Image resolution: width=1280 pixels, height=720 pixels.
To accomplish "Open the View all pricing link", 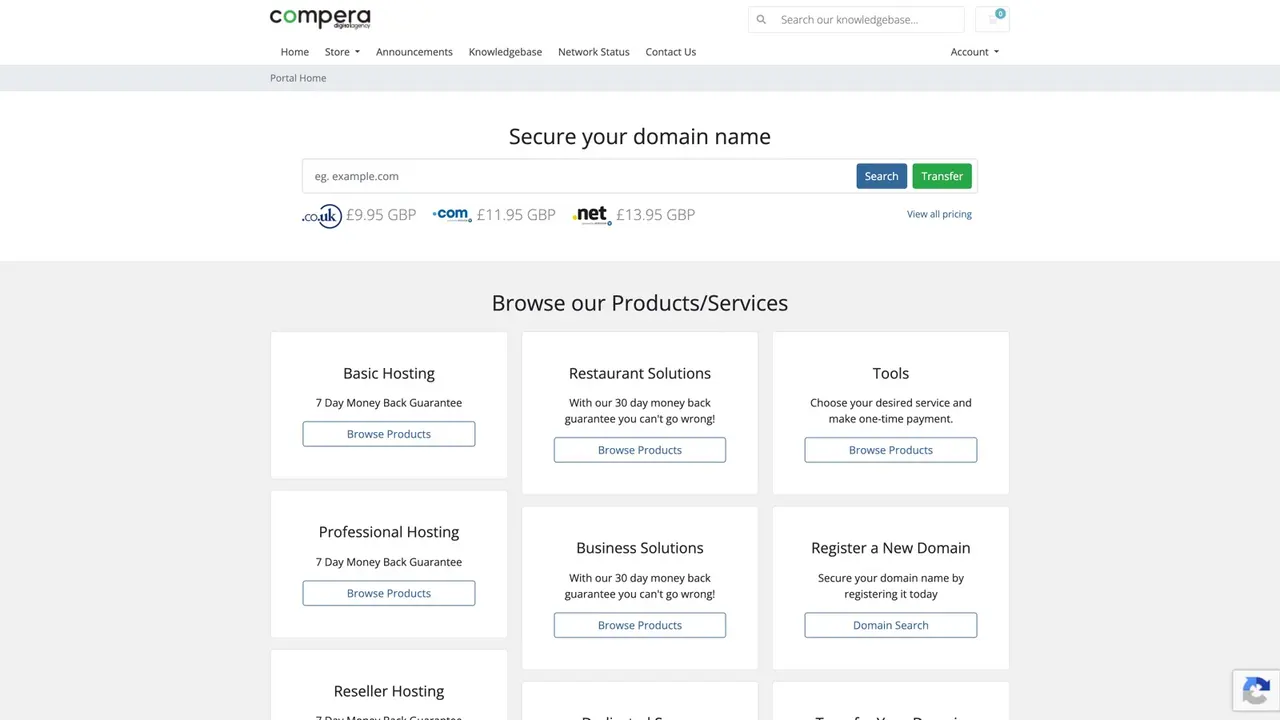I will pos(939,214).
